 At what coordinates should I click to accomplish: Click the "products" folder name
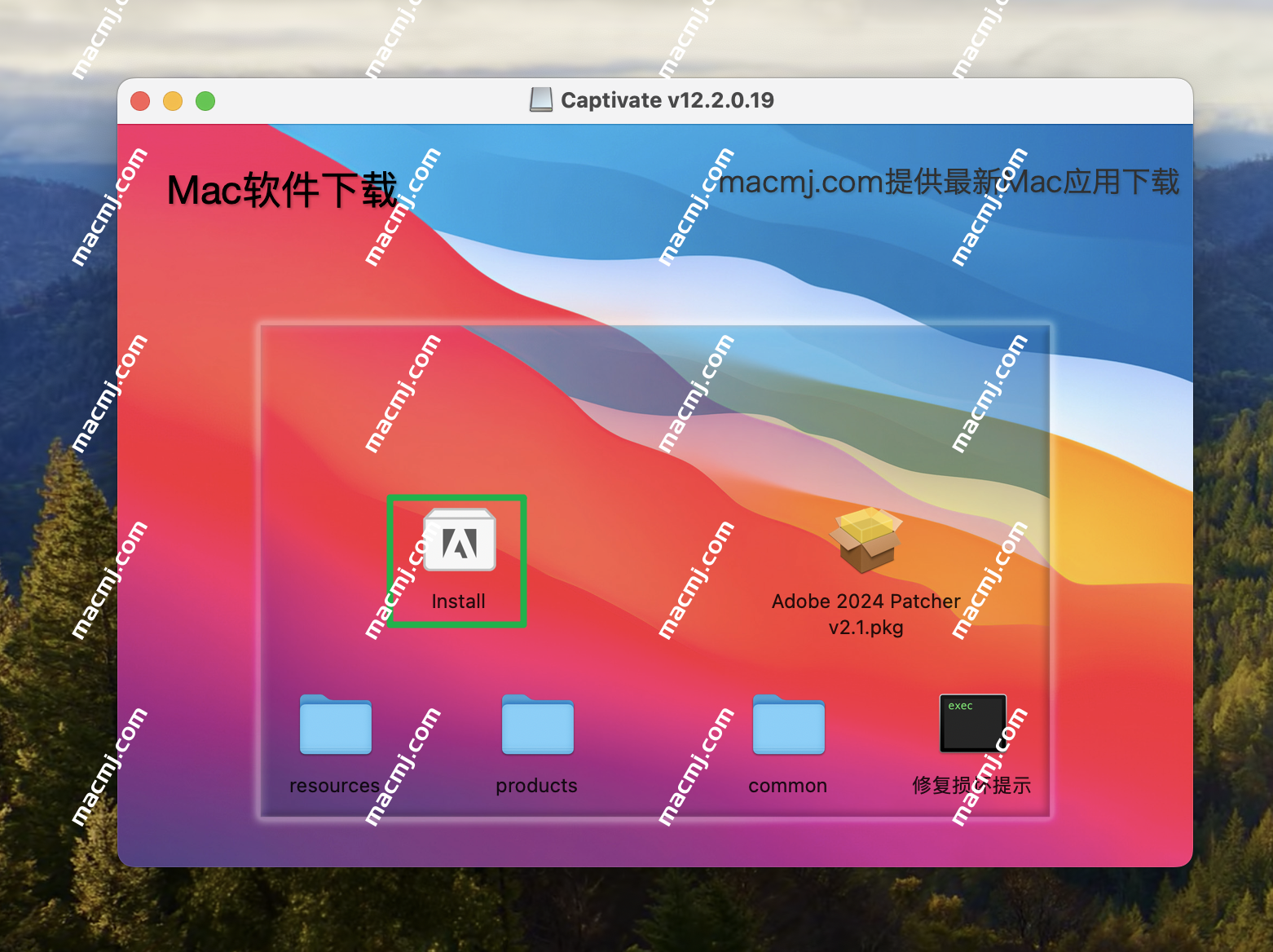pyautogui.click(x=536, y=786)
